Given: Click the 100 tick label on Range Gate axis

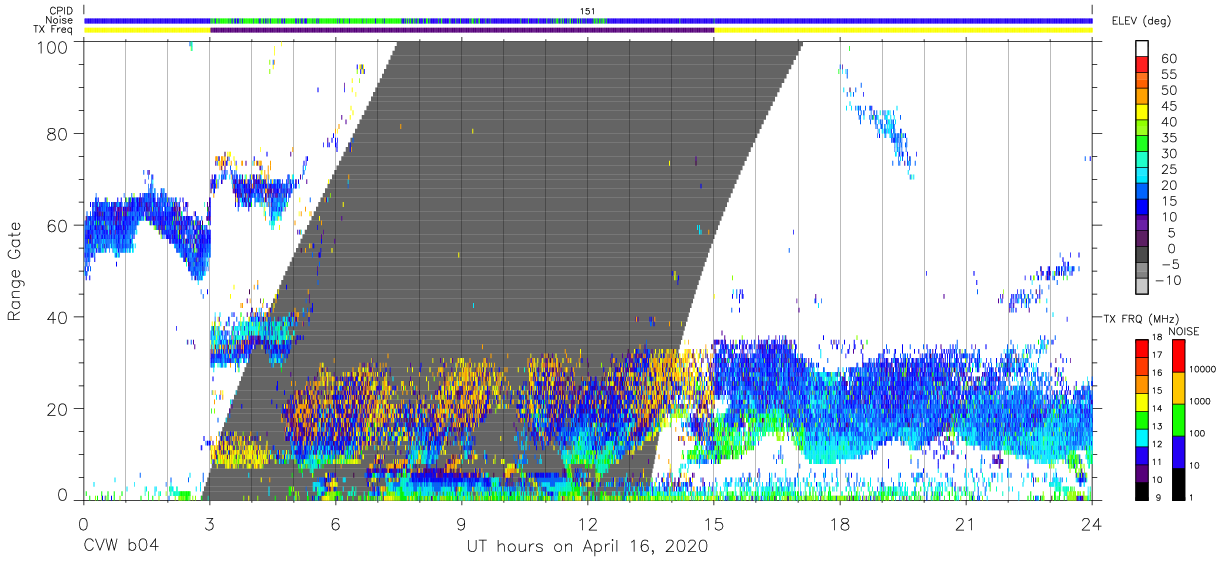Looking at the screenshot, I should point(53,46).
